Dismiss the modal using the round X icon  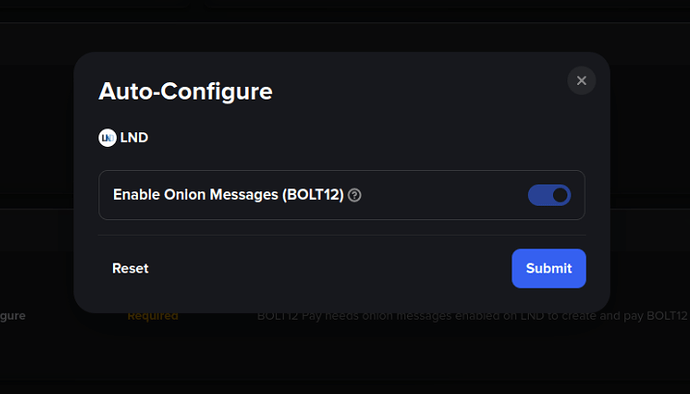[581, 81]
